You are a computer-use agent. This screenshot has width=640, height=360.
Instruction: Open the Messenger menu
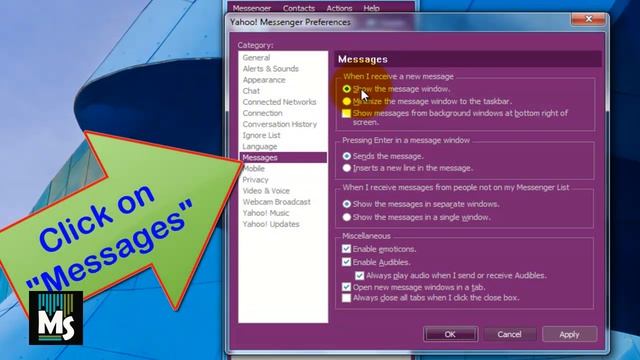[x=252, y=8]
